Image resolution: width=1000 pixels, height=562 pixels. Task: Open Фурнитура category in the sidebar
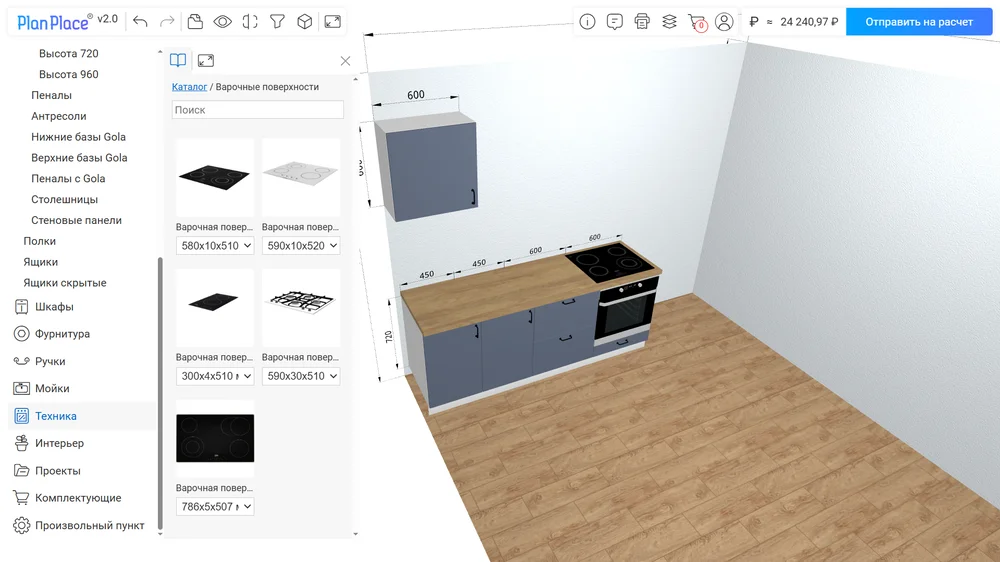pos(62,334)
